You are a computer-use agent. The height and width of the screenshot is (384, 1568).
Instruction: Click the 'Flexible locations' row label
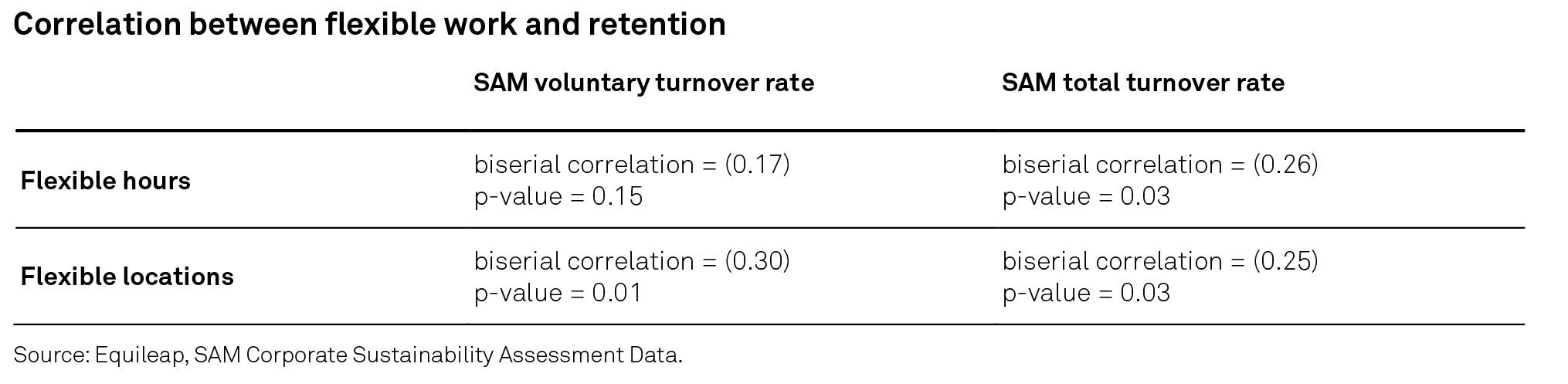pyautogui.click(x=127, y=277)
